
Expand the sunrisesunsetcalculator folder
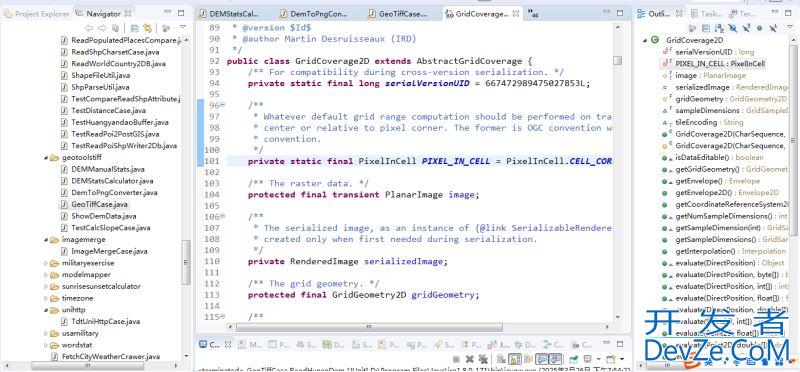click(46, 286)
